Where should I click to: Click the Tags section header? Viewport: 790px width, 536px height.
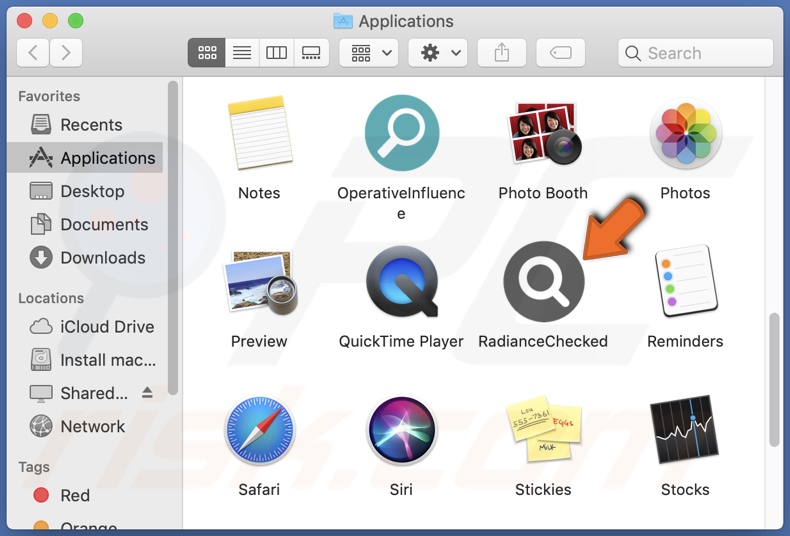point(34,467)
